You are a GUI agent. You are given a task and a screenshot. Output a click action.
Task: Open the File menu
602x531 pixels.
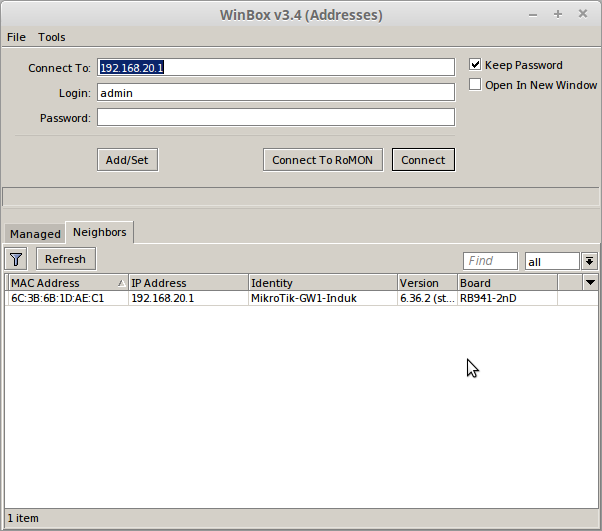pos(16,37)
